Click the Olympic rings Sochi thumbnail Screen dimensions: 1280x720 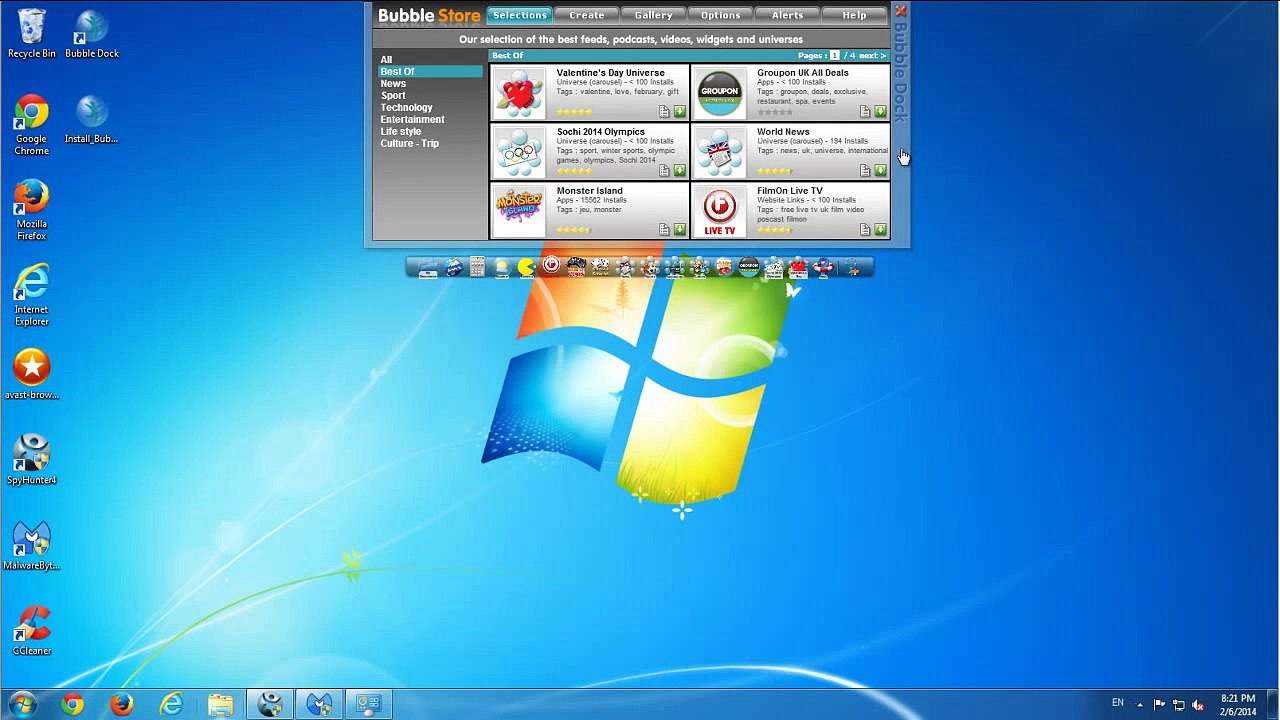coord(519,152)
